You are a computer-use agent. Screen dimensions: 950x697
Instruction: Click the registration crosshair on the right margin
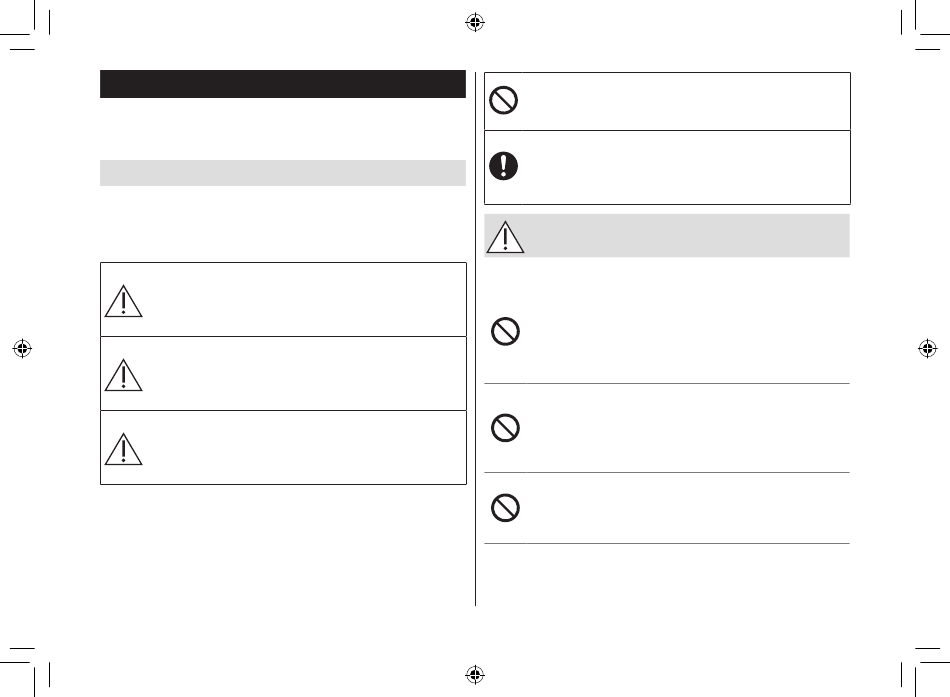(x=928, y=348)
